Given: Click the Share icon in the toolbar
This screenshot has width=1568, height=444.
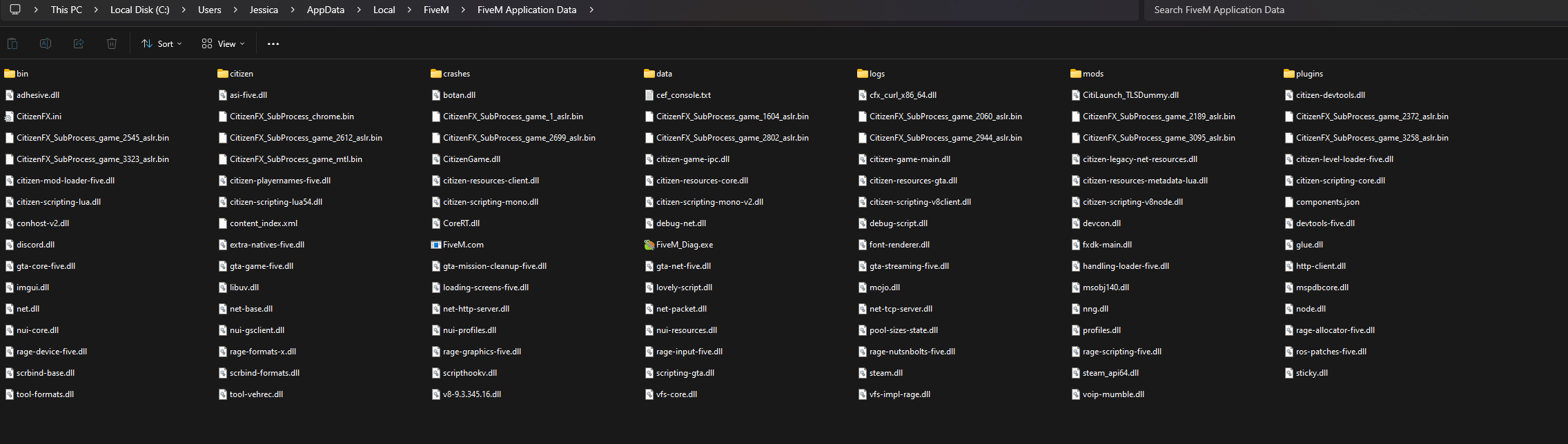Looking at the screenshot, I should pos(79,43).
